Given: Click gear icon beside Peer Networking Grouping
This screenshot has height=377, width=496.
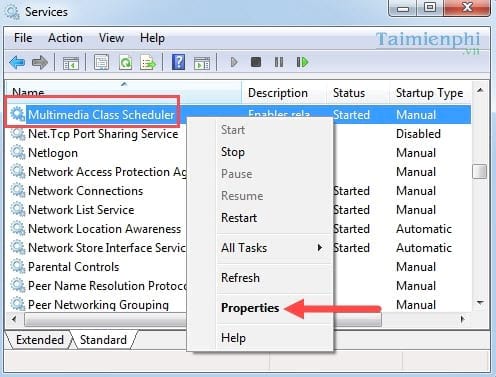Looking at the screenshot, I should tap(17, 304).
